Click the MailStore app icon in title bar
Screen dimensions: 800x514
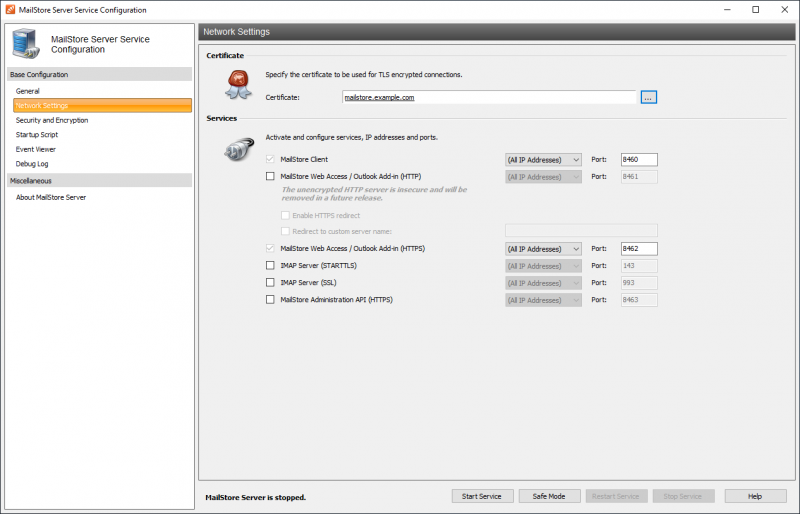10,10
